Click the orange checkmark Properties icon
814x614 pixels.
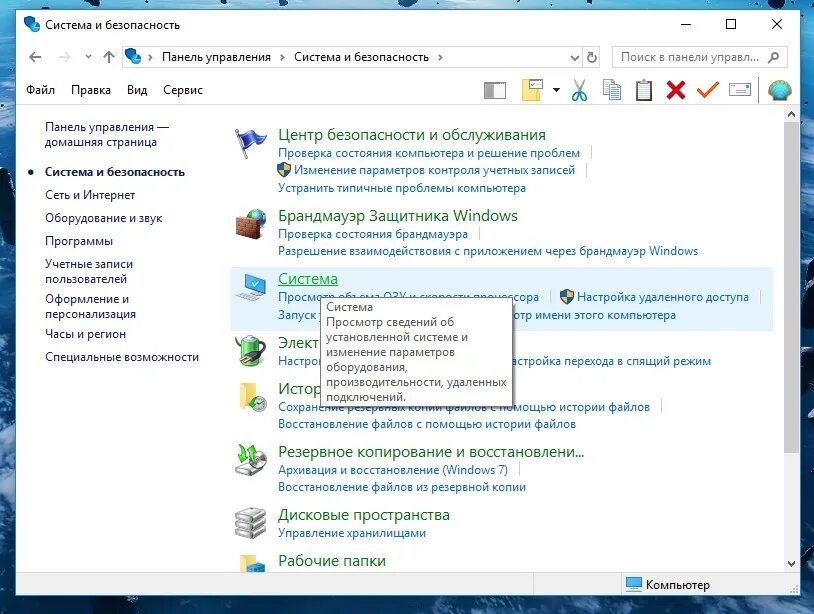coord(708,89)
